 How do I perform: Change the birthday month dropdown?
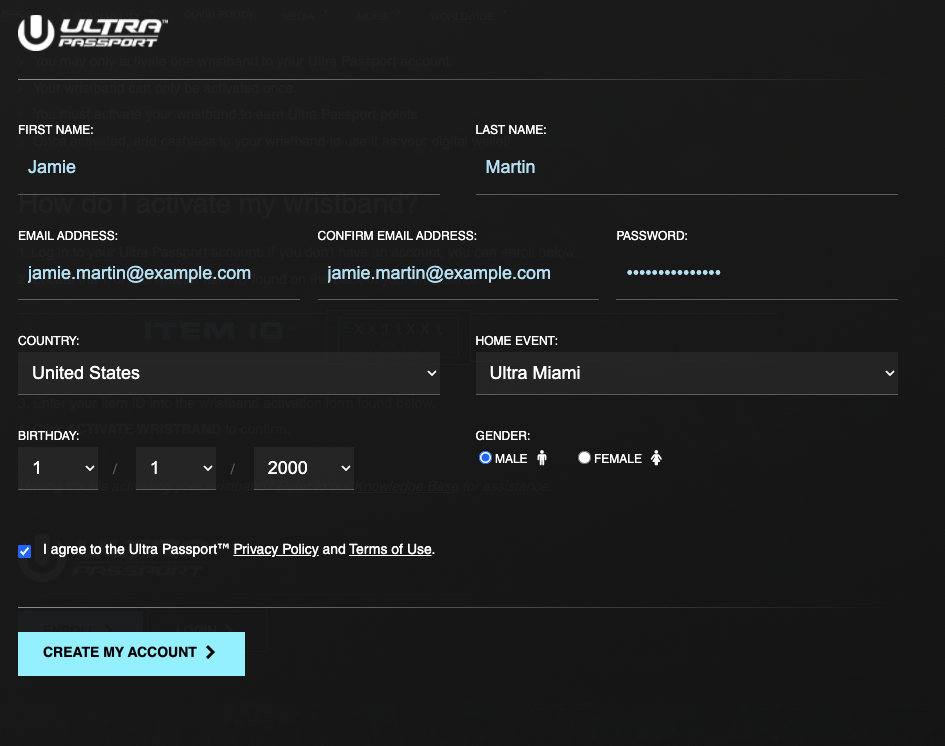pyautogui.click(x=58, y=468)
